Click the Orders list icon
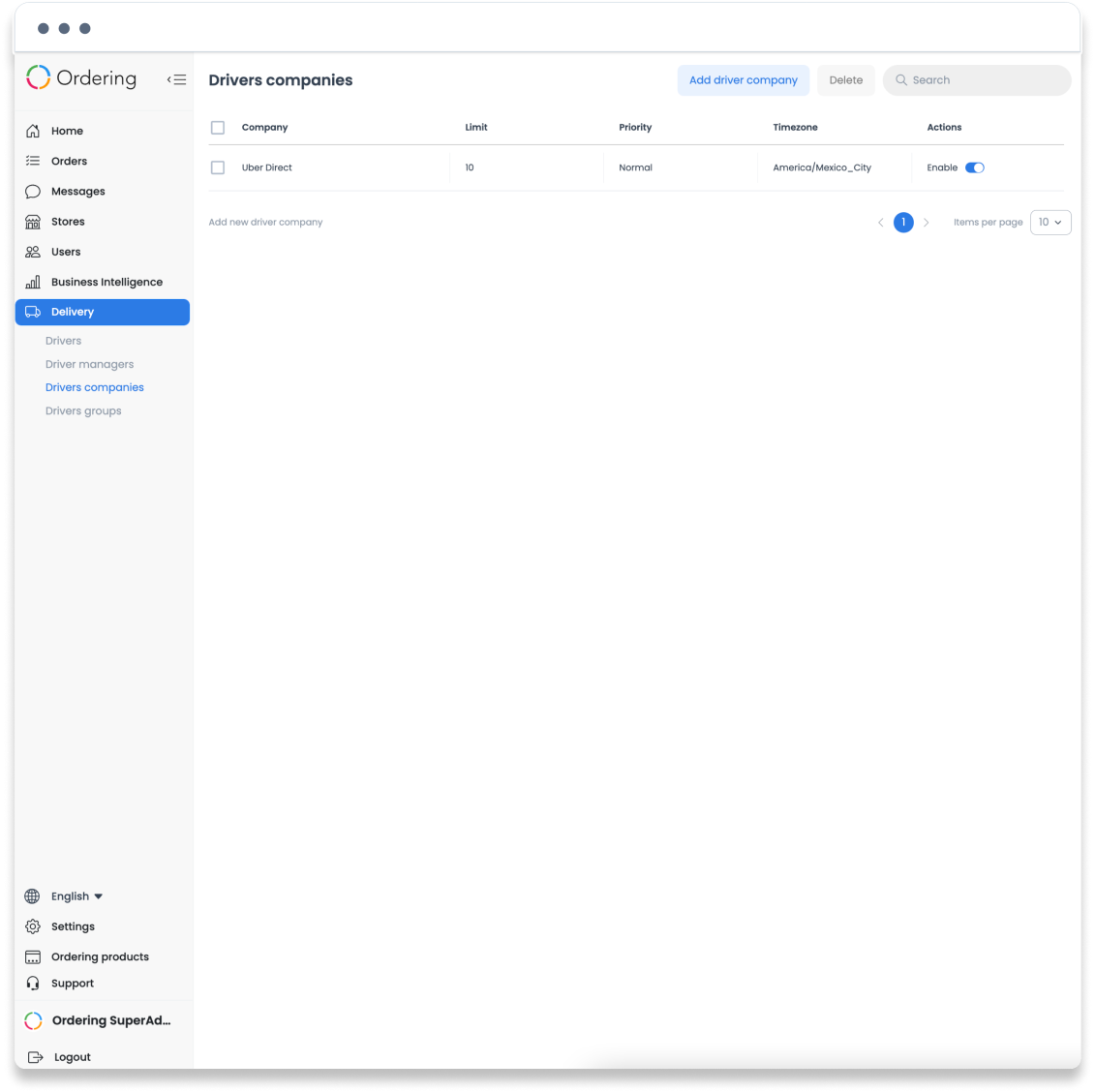Image resolution: width=1095 pixels, height=1092 pixels. tap(33, 161)
